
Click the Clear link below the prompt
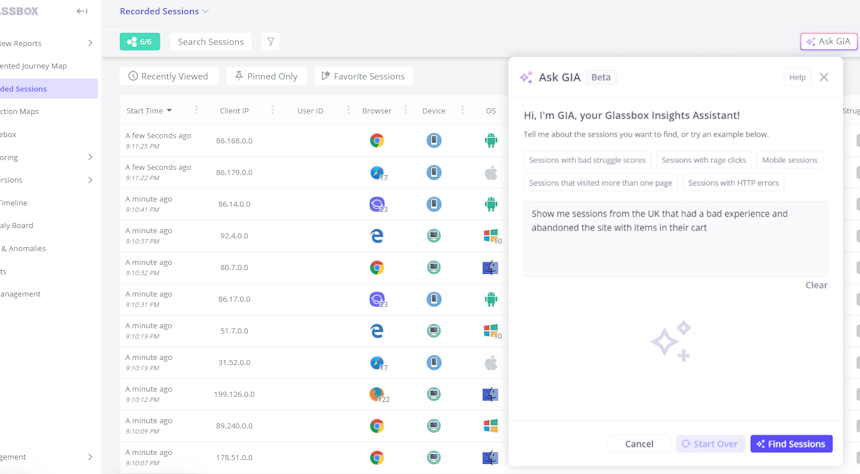click(x=816, y=285)
